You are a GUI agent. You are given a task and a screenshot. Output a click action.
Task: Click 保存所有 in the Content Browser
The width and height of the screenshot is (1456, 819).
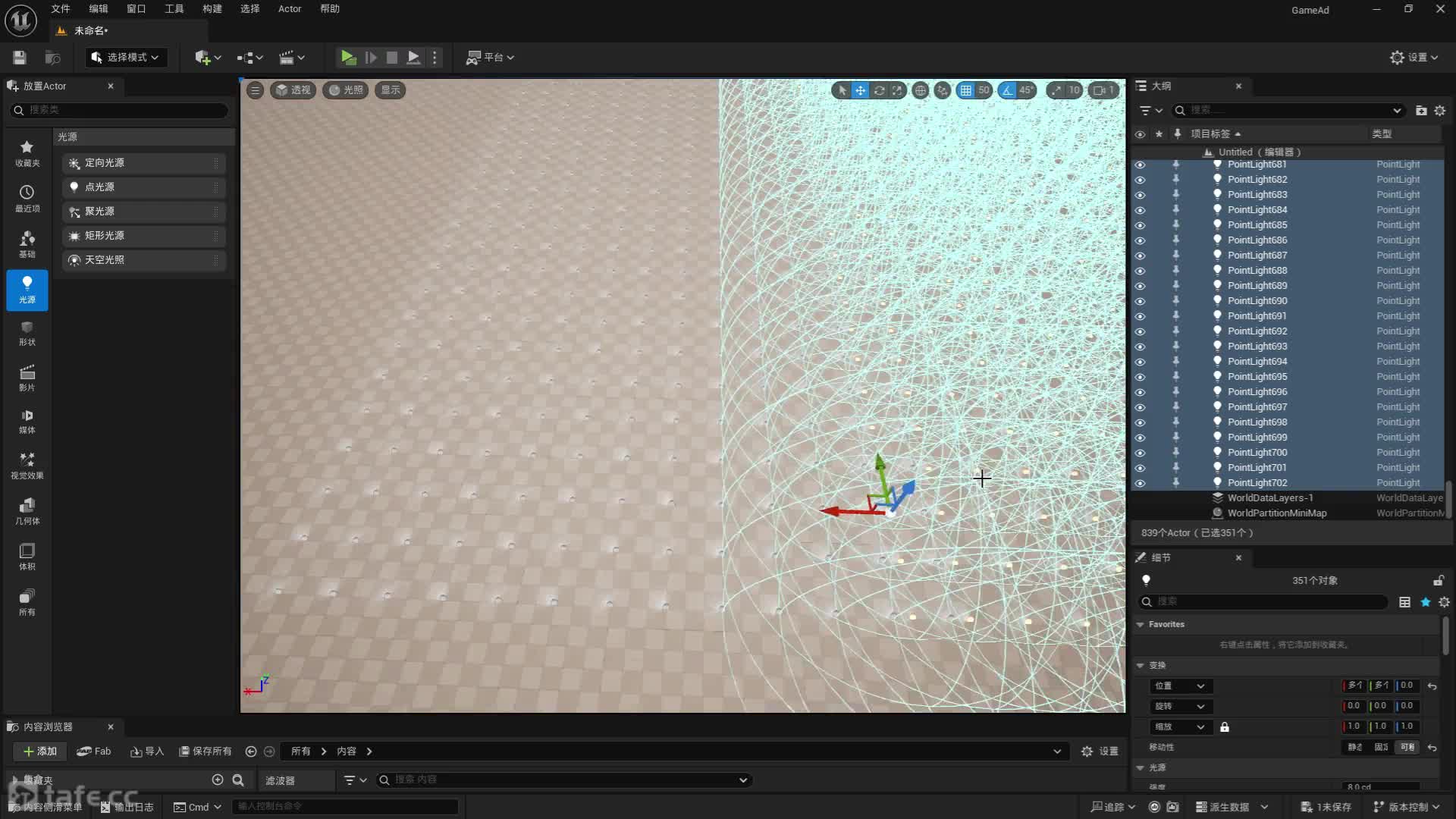pos(206,751)
